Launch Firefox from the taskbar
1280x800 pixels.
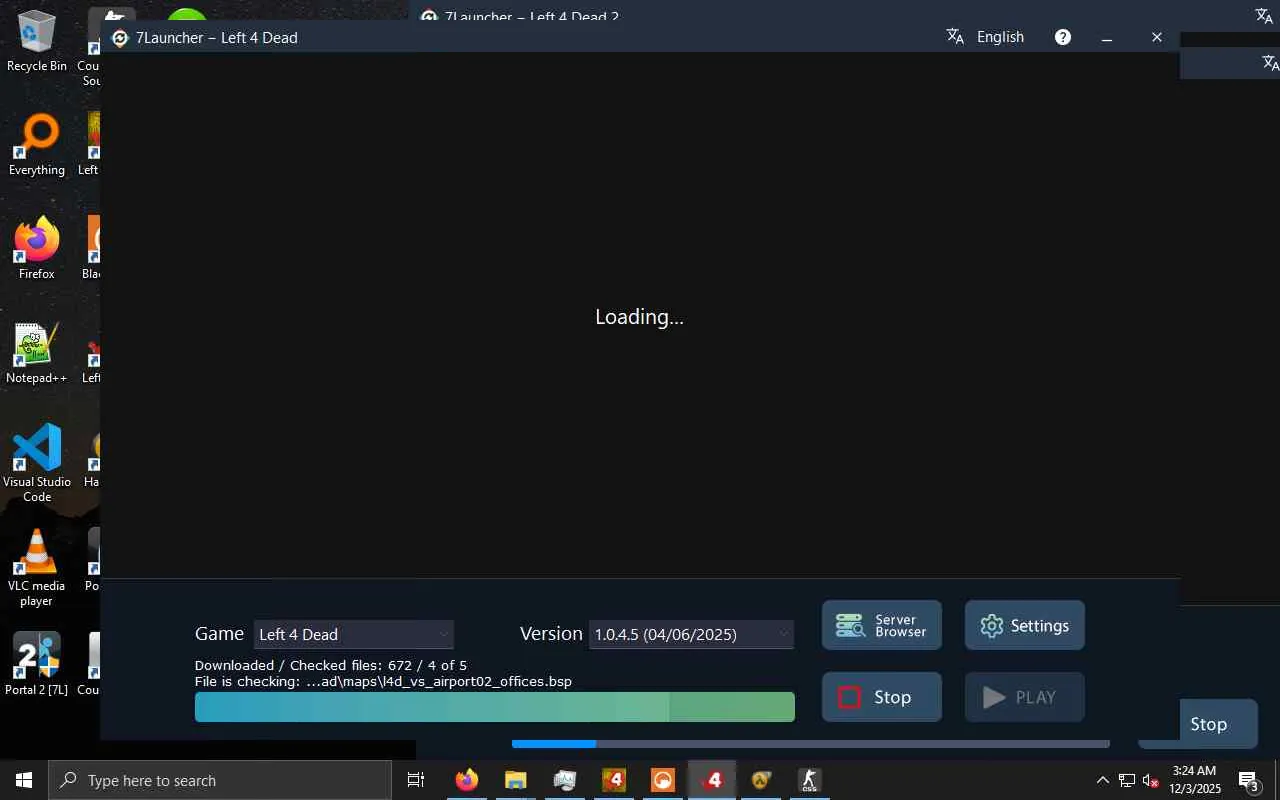467,780
